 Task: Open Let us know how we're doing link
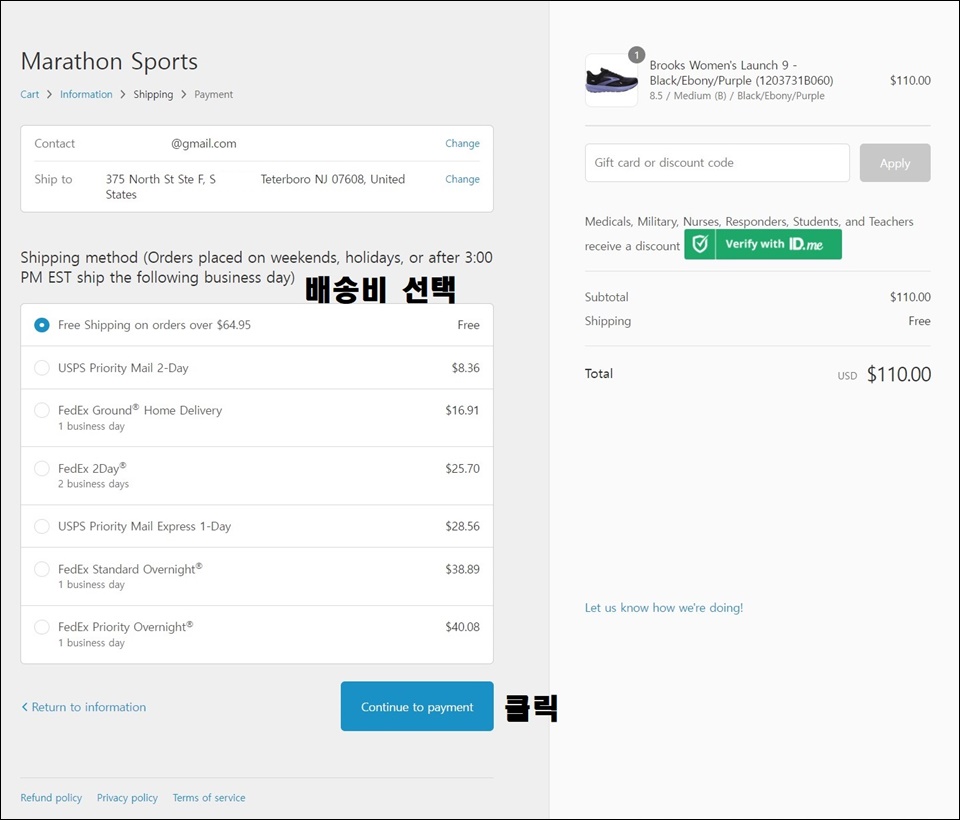click(664, 607)
